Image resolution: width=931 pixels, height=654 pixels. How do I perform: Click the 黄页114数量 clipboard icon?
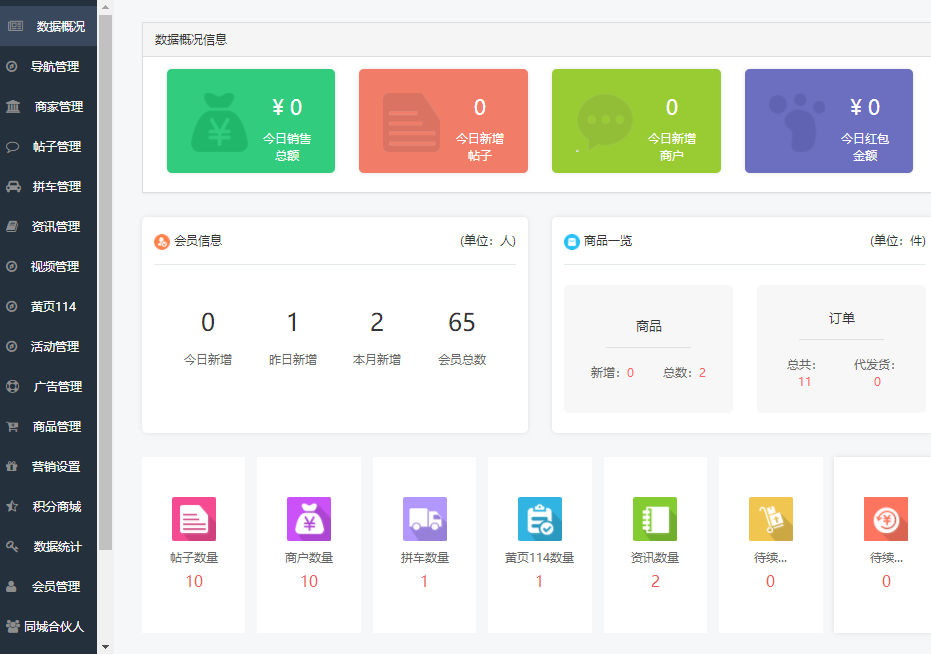tap(540, 519)
